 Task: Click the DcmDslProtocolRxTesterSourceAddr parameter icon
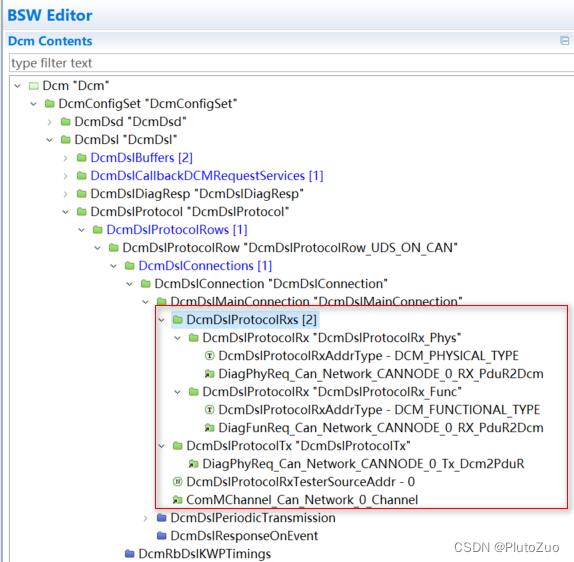pos(177,481)
